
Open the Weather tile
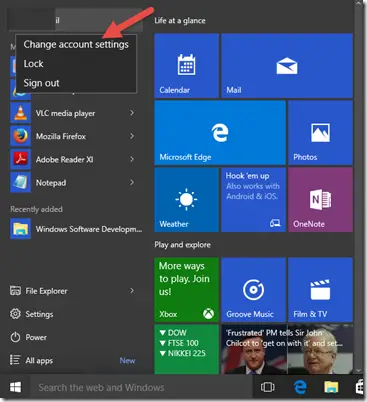[186, 200]
